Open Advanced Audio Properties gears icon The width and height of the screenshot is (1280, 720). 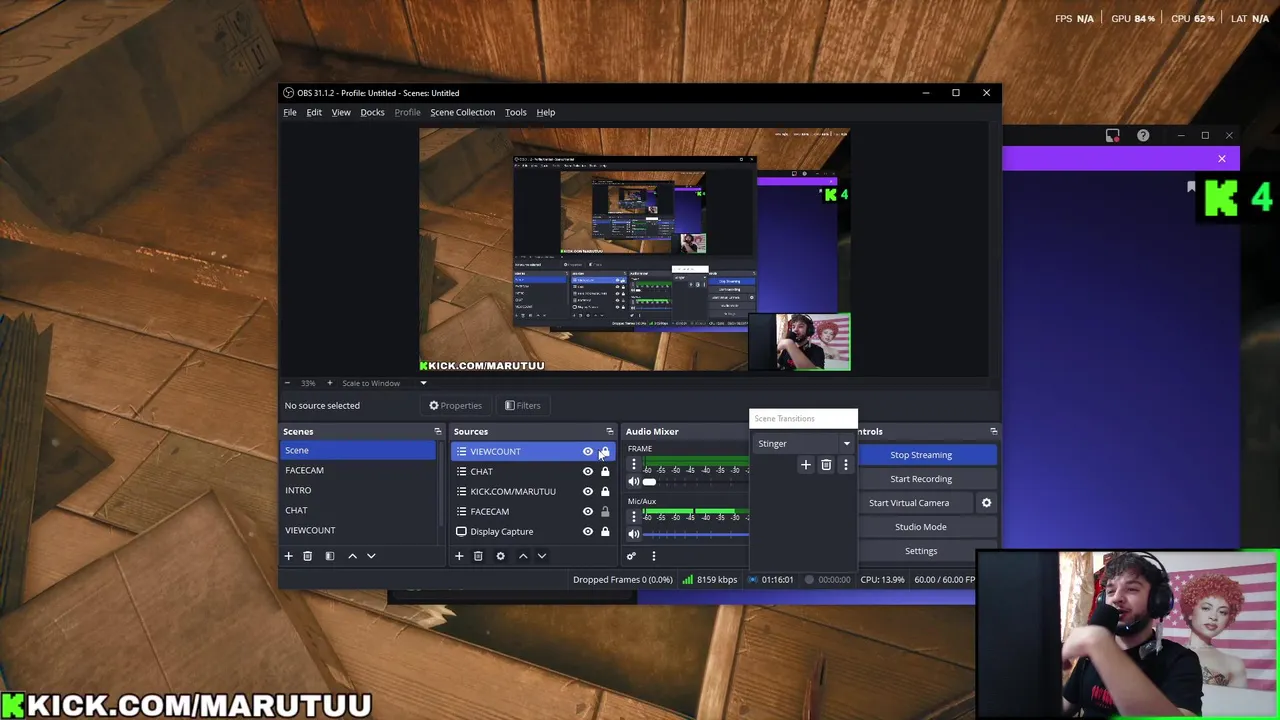tap(631, 556)
